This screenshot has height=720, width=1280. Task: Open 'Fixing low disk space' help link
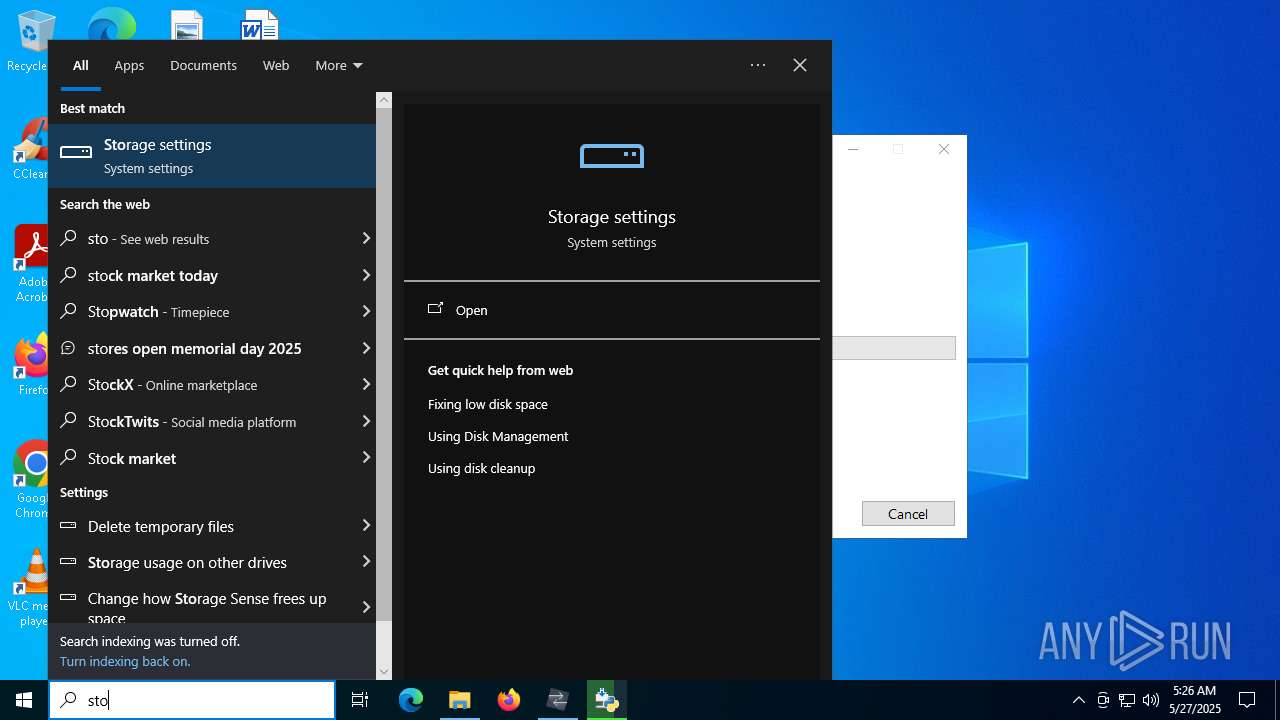click(x=488, y=404)
